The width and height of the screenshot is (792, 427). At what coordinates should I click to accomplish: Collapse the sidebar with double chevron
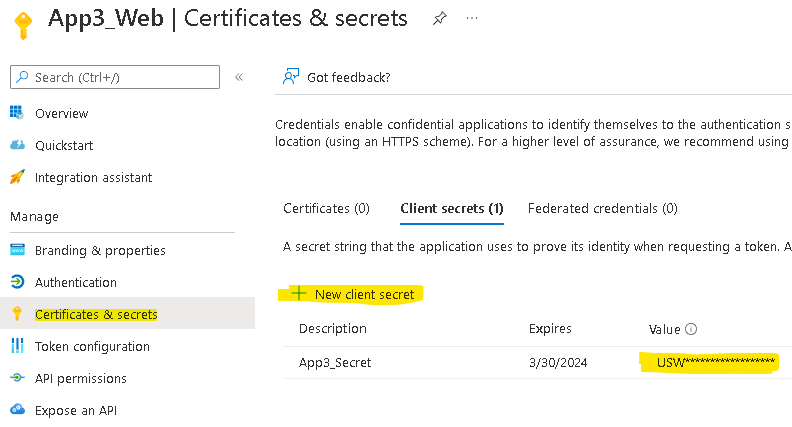239,77
